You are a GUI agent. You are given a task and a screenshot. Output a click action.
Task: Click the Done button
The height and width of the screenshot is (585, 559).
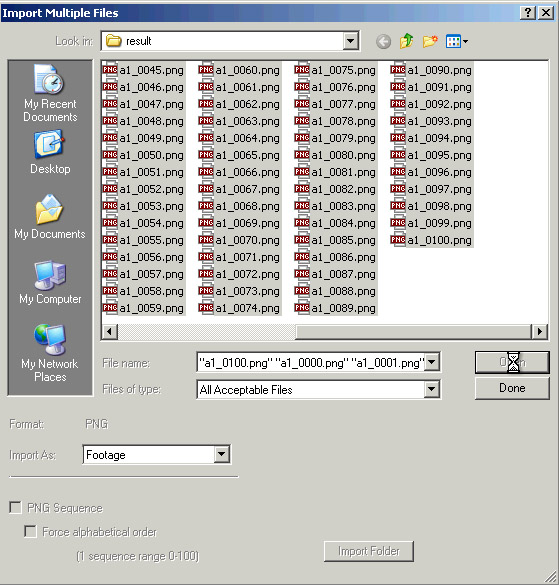point(512,388)
